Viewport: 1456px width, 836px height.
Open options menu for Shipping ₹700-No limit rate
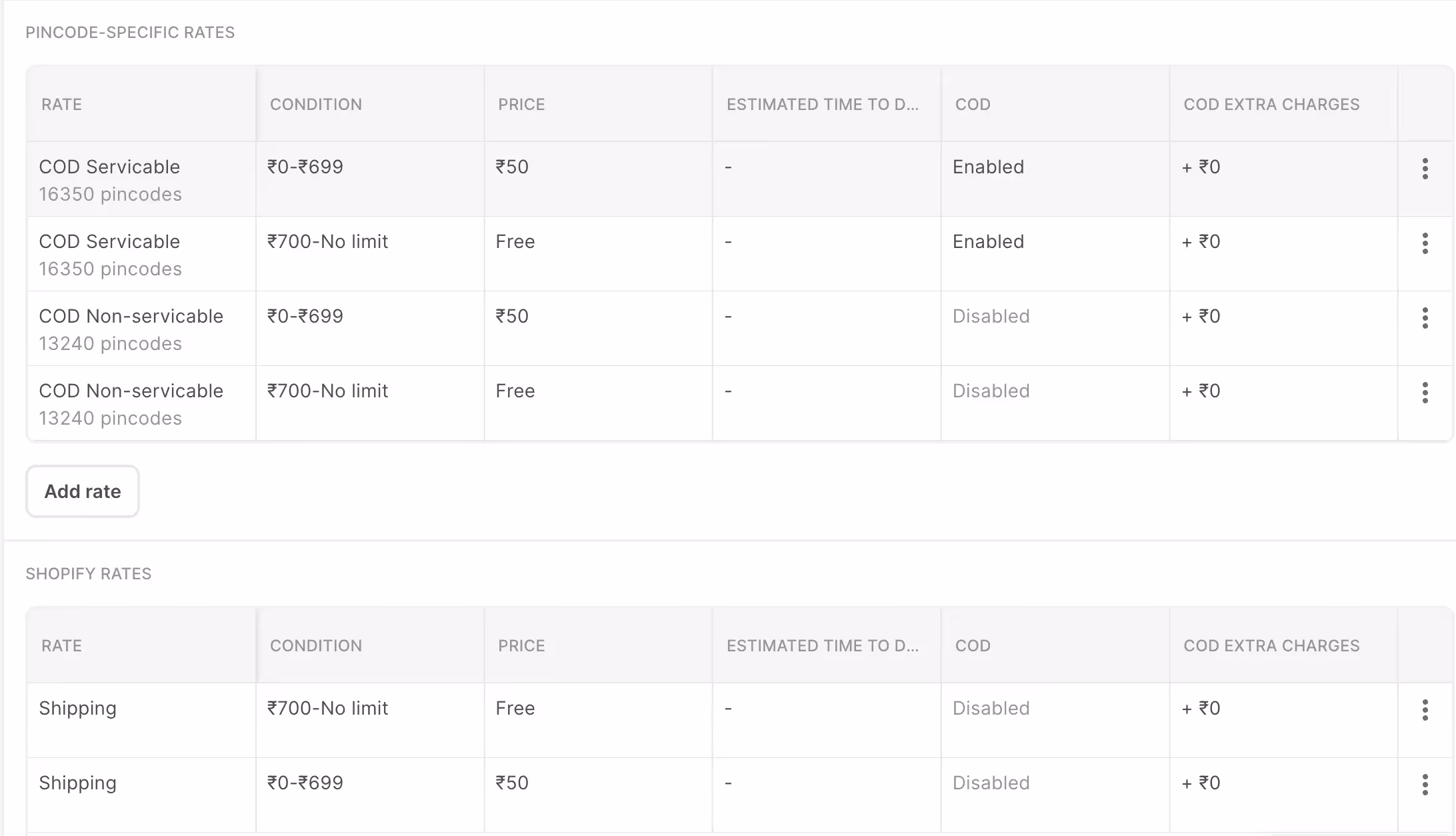point(1425,710)
